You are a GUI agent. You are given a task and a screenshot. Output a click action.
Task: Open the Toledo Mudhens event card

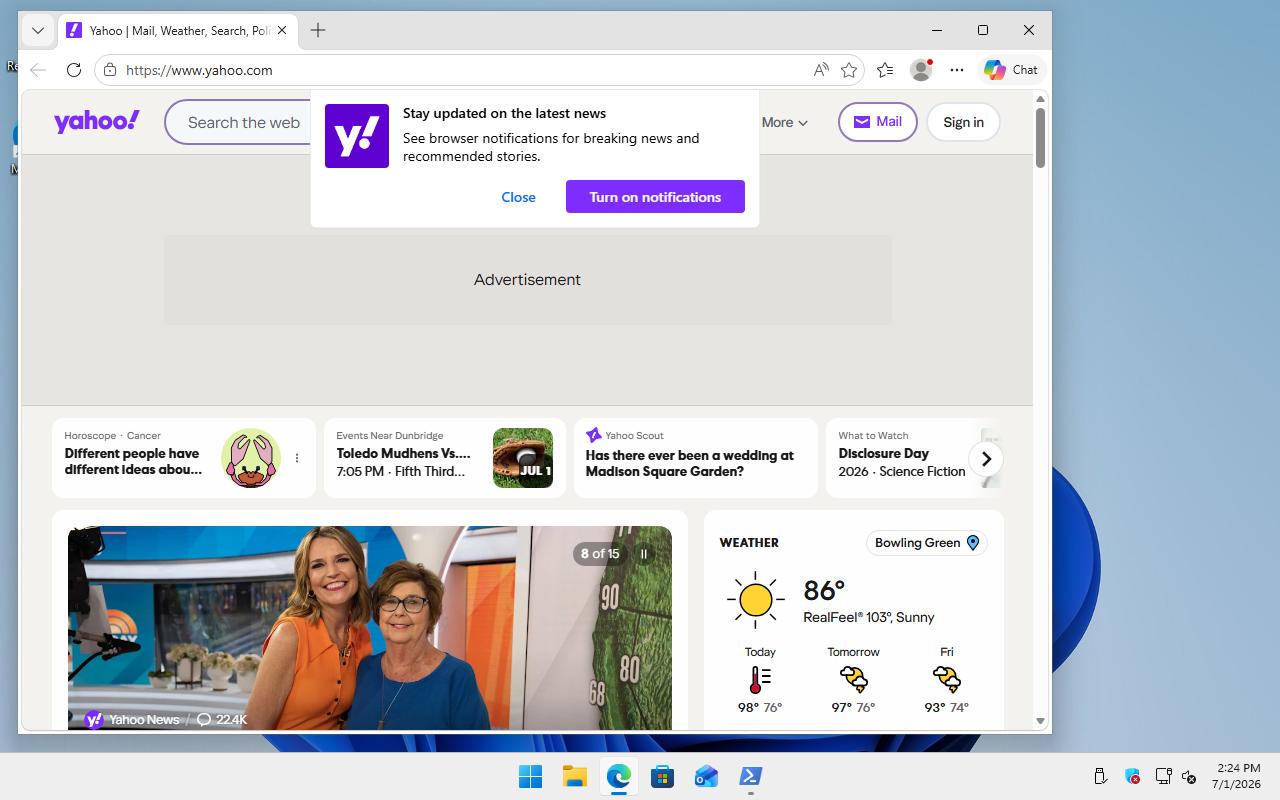click(445, 458)
